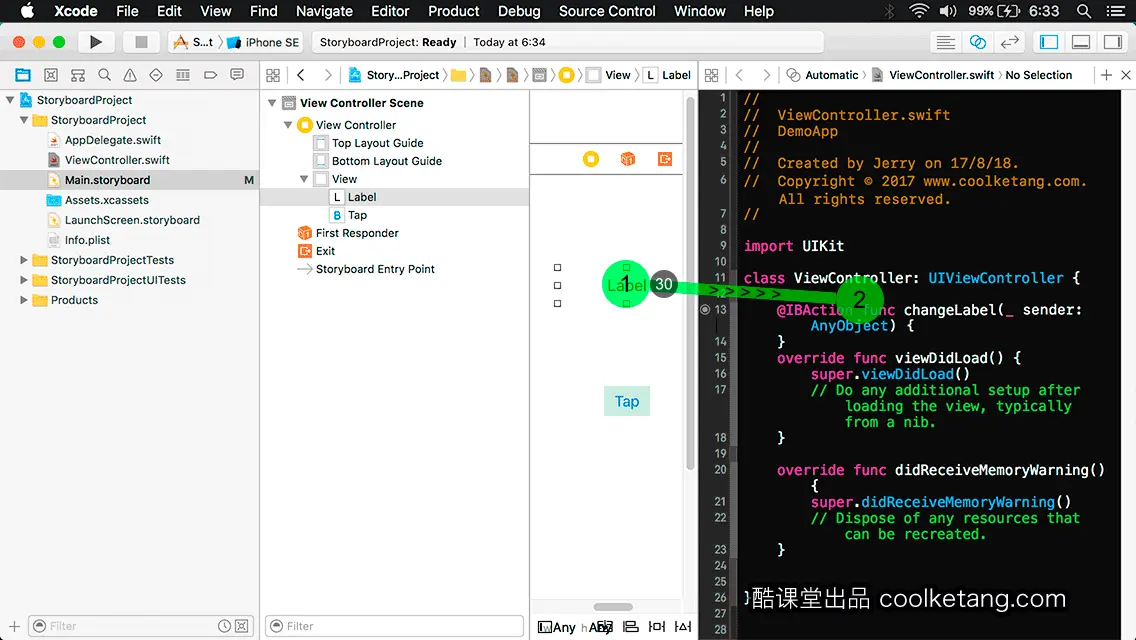Select ViewController.swift in navigator
Viewport: 1136px width, 640px height.
tap(117, 160)
